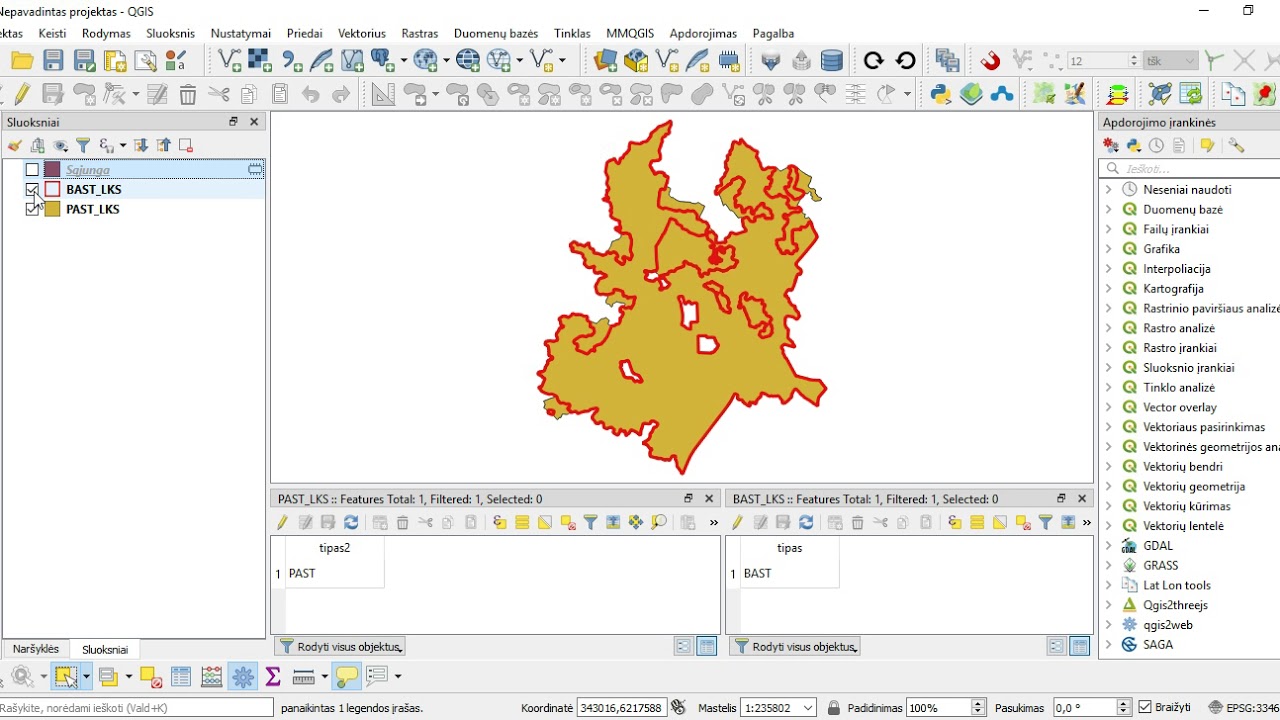
Task: Click the BAST_LKS red outline swatch
Action: click(52, 189)
